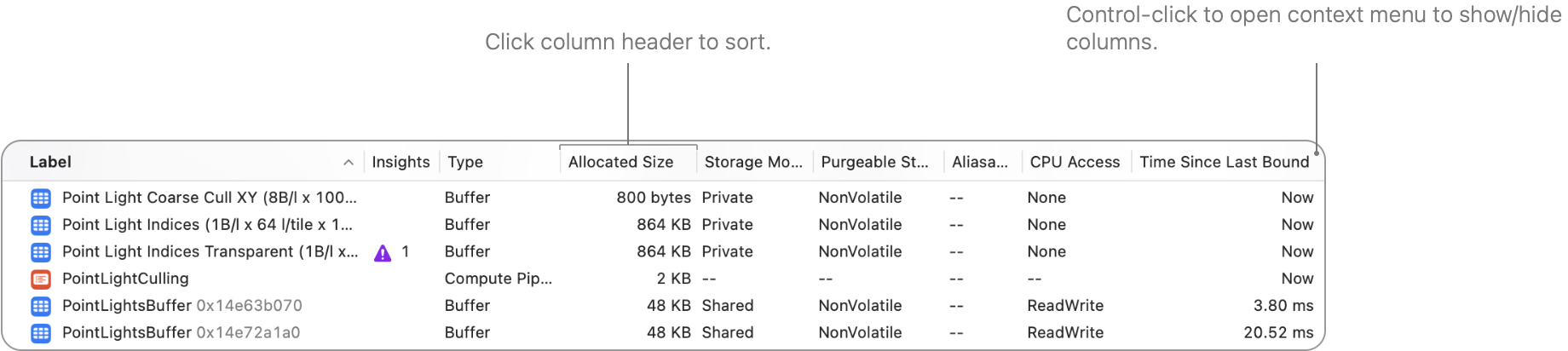Image resolution: width=1568 pixels, height=351 pixels.
Task: Sort by the Storage Mode column
Action: coord(753,162)
